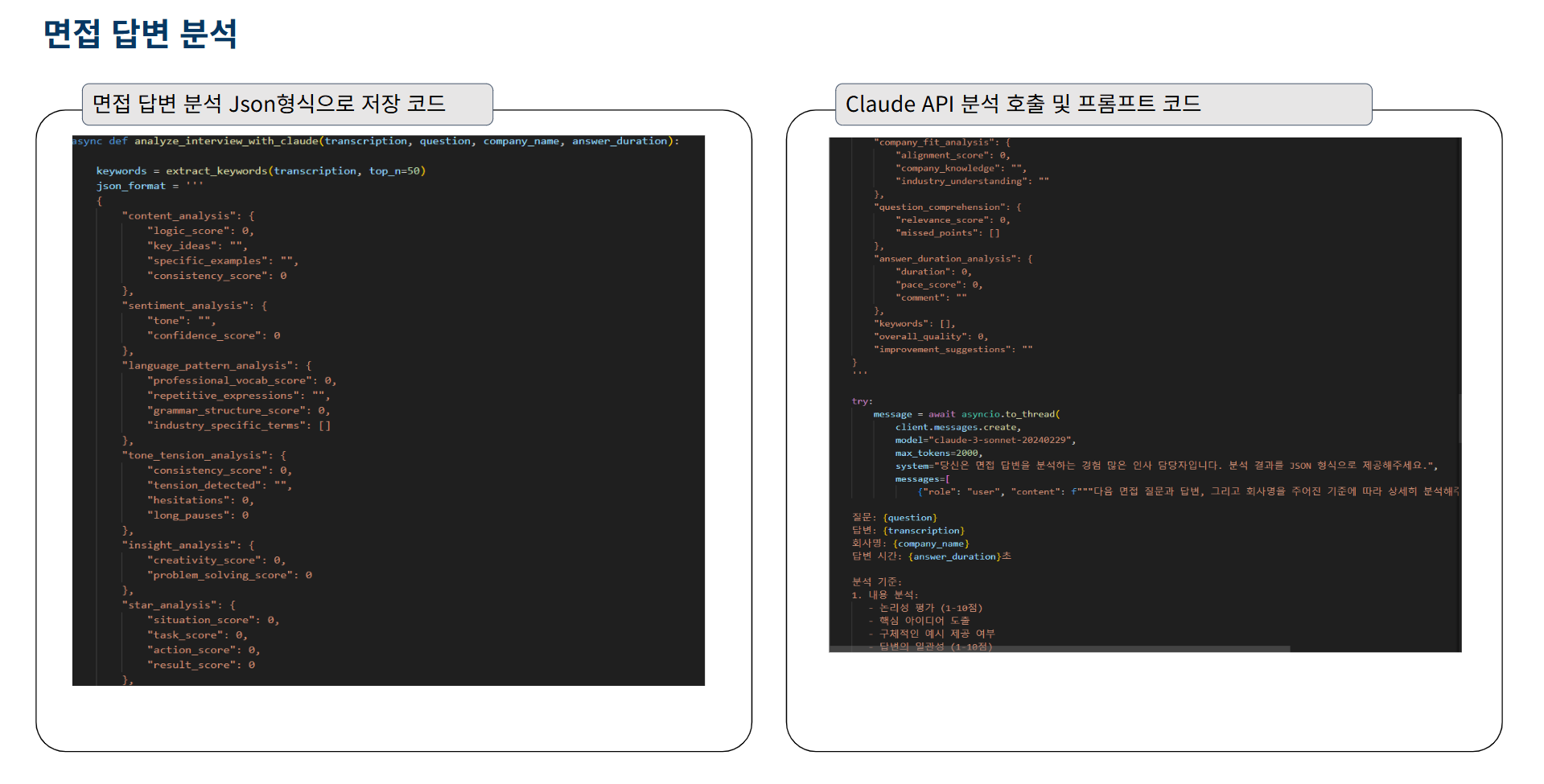Click the extract_keywords call in the code
The height and width of the screenshot is (784, 1544).
point(216,171)
